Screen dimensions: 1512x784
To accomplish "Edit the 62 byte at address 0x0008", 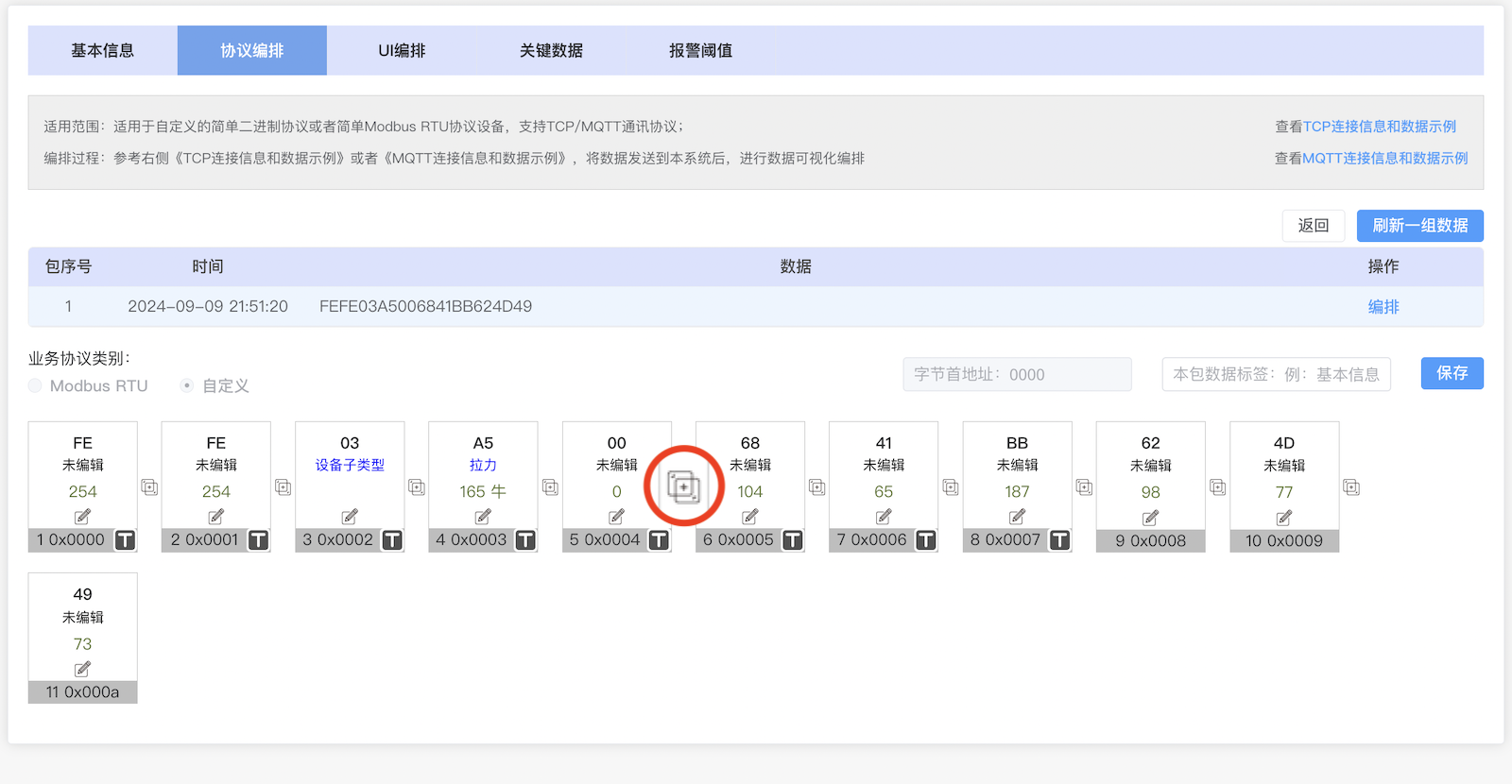I will coord(1150,518).
